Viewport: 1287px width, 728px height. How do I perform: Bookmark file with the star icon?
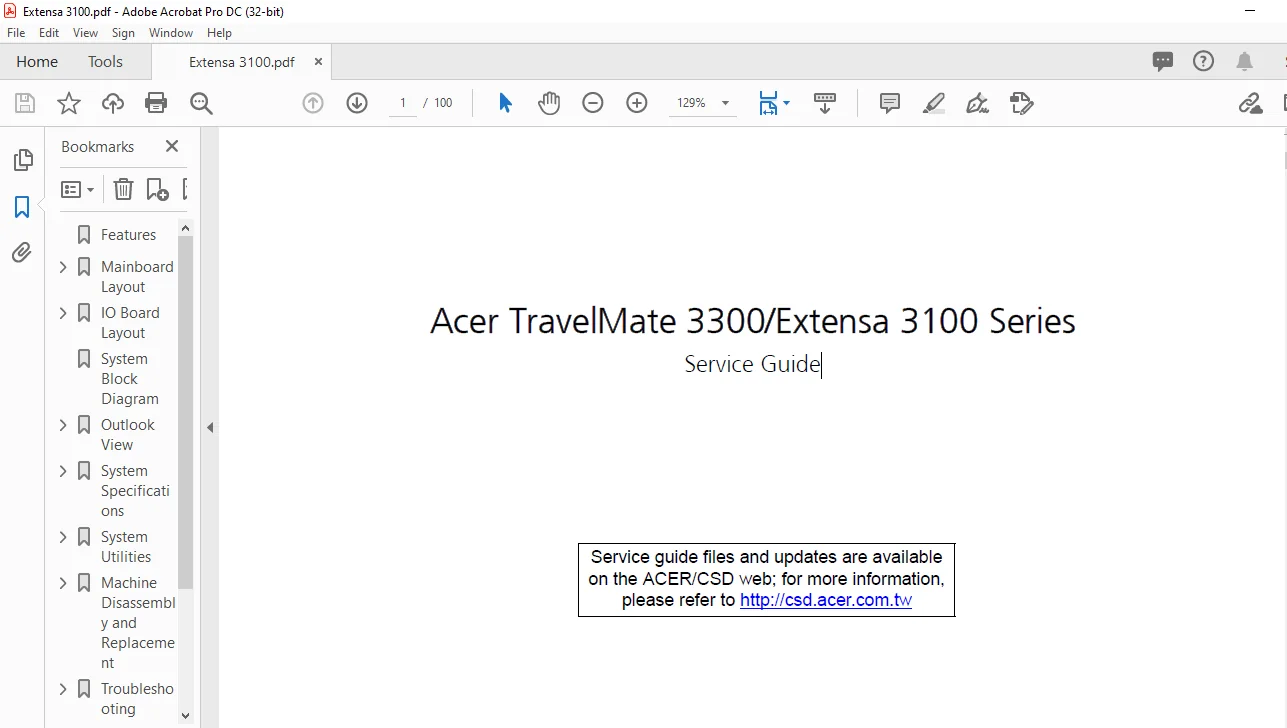(69, 103)
